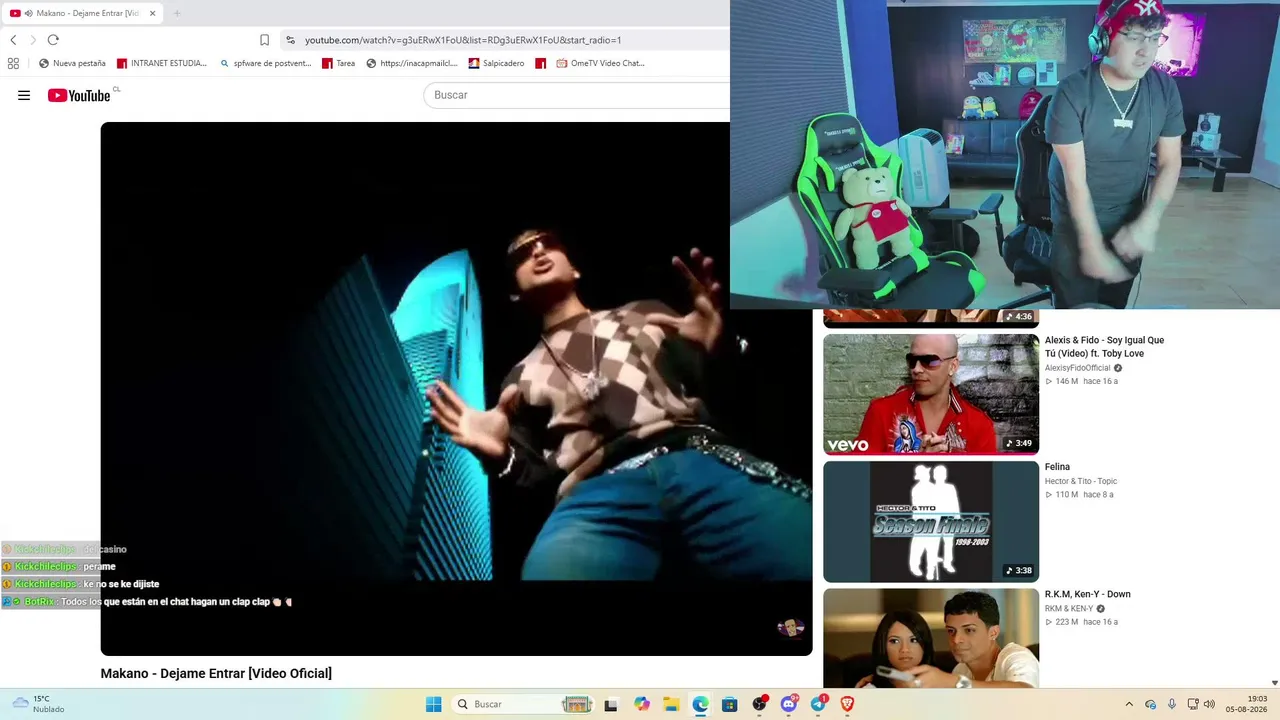The image size is (1280, 720).
Task: Open the Copilot taskbar icon
Action: click(x=642, y=704)
